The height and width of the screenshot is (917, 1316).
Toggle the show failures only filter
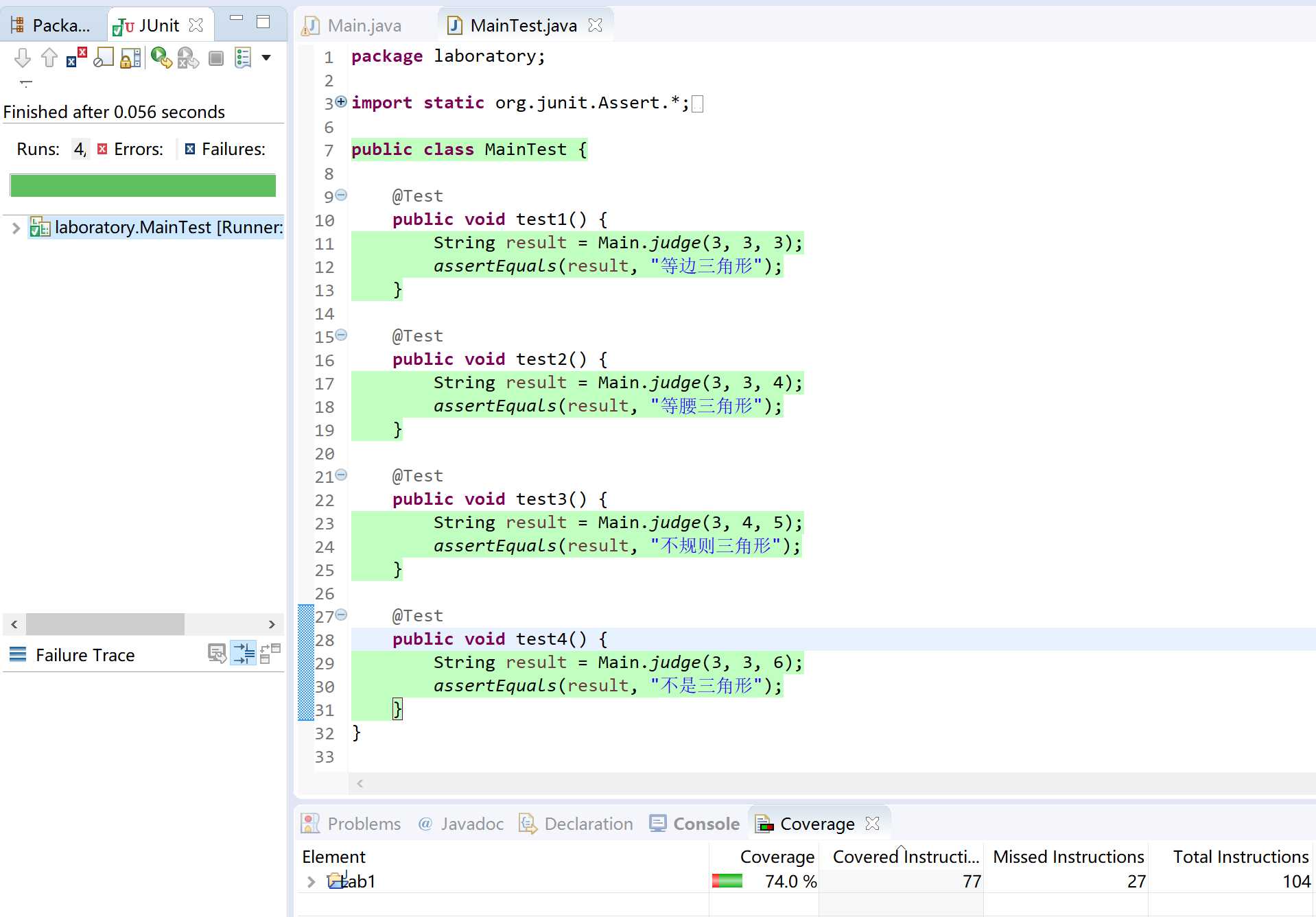pos(76,58)
